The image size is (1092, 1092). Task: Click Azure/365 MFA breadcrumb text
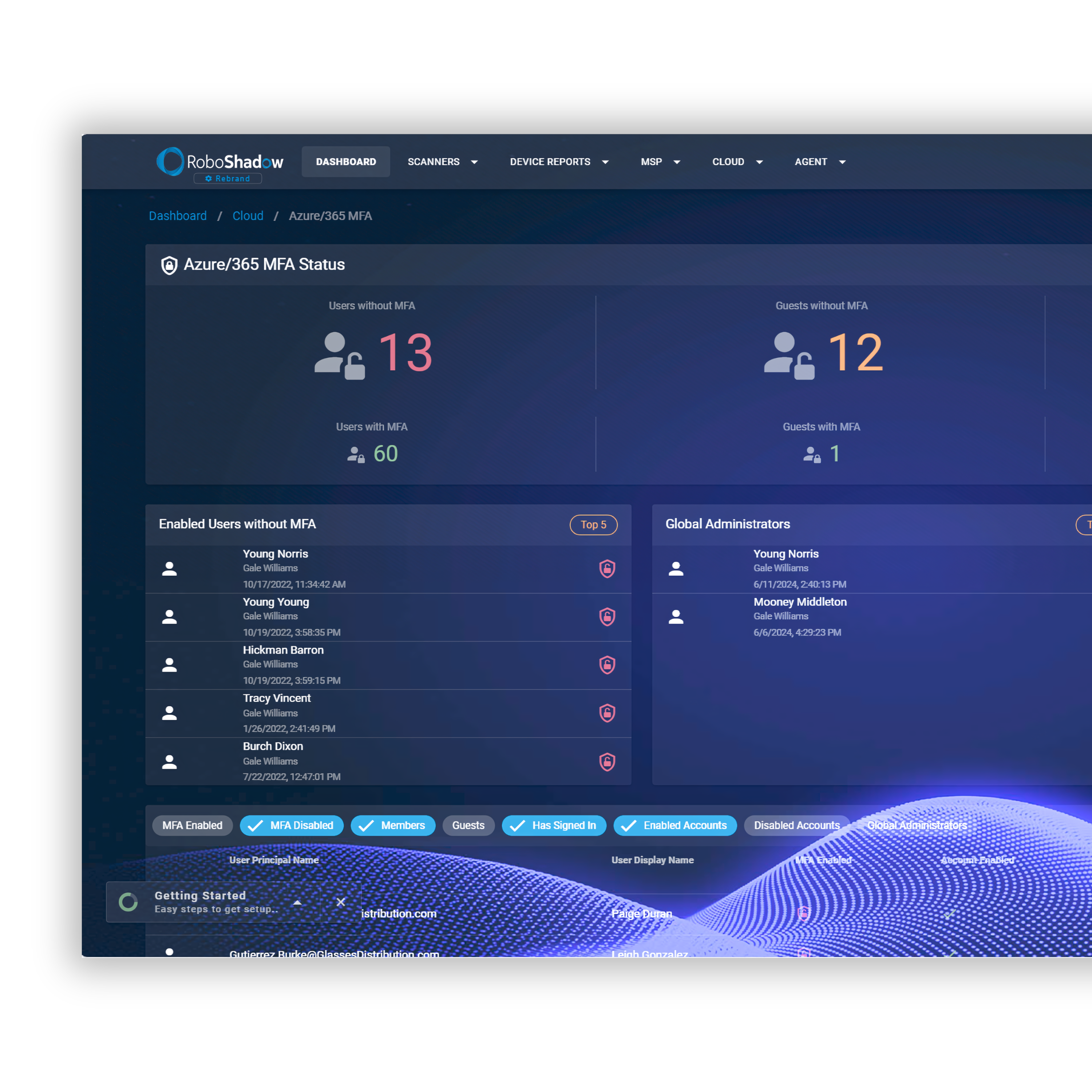330,216
